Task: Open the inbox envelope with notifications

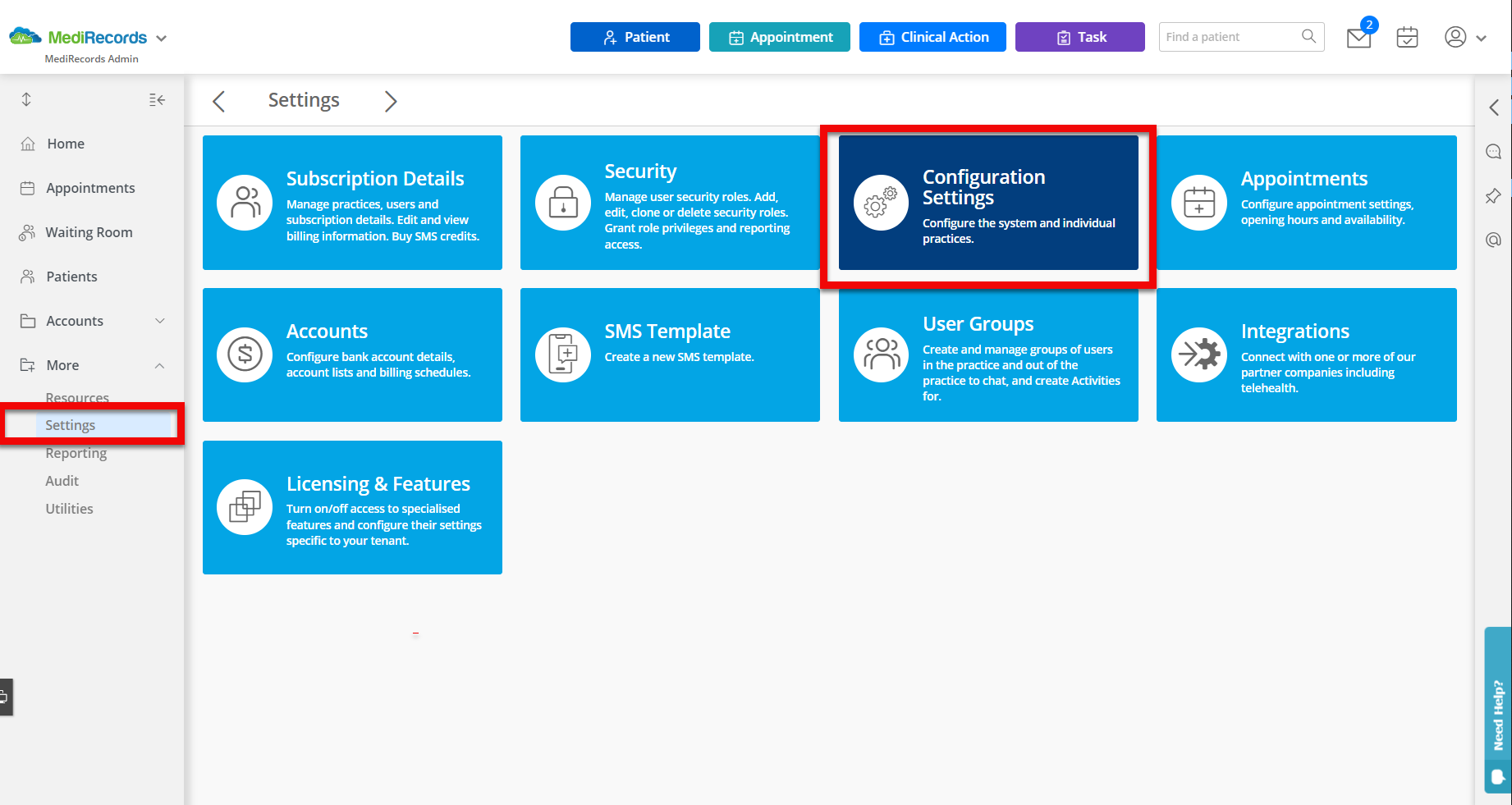Action: pyautogui.click(x=1359, y=38)
